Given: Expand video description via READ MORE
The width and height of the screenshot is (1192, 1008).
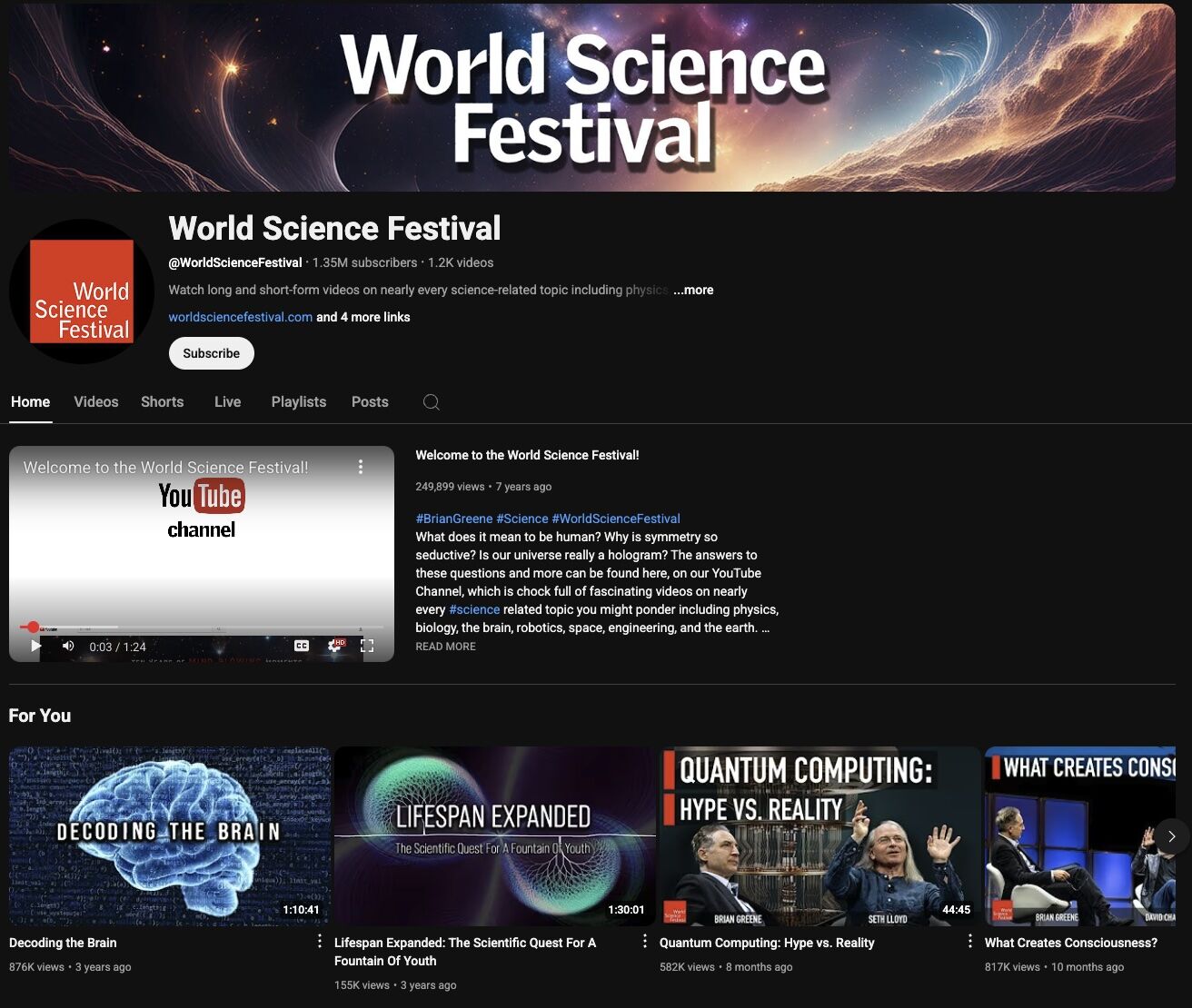Looking at the screenshot, I should (x=445, y=647).
